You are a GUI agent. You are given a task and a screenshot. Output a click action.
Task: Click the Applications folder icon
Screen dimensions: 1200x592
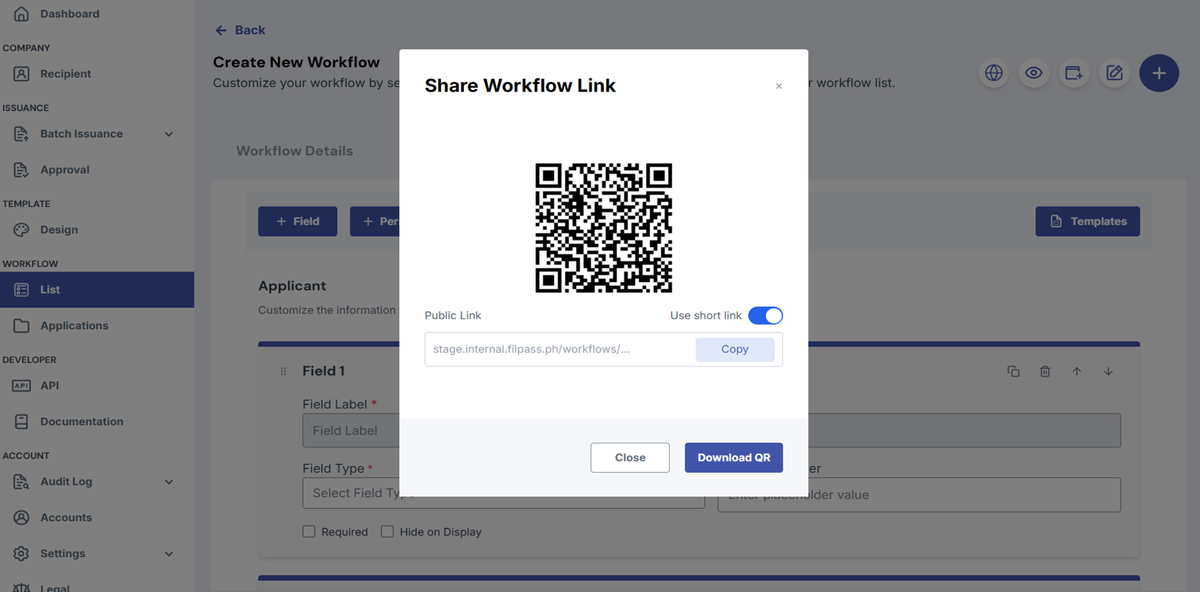(x=21, y=326)
